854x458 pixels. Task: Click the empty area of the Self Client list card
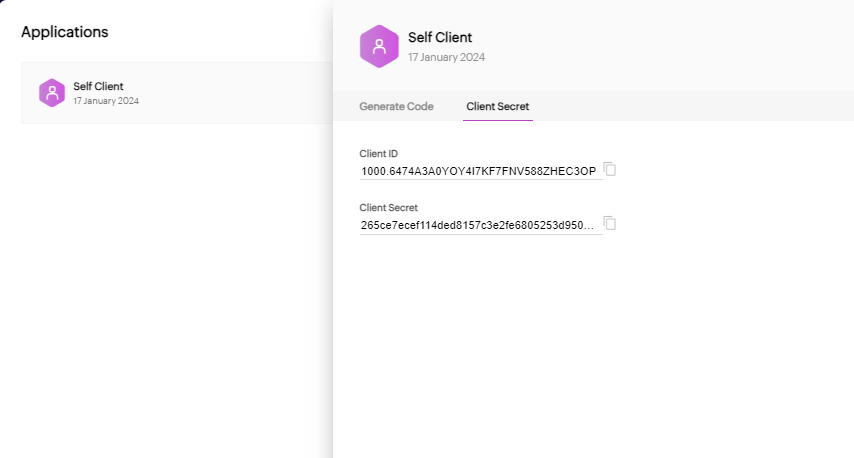tap(240, 93)
